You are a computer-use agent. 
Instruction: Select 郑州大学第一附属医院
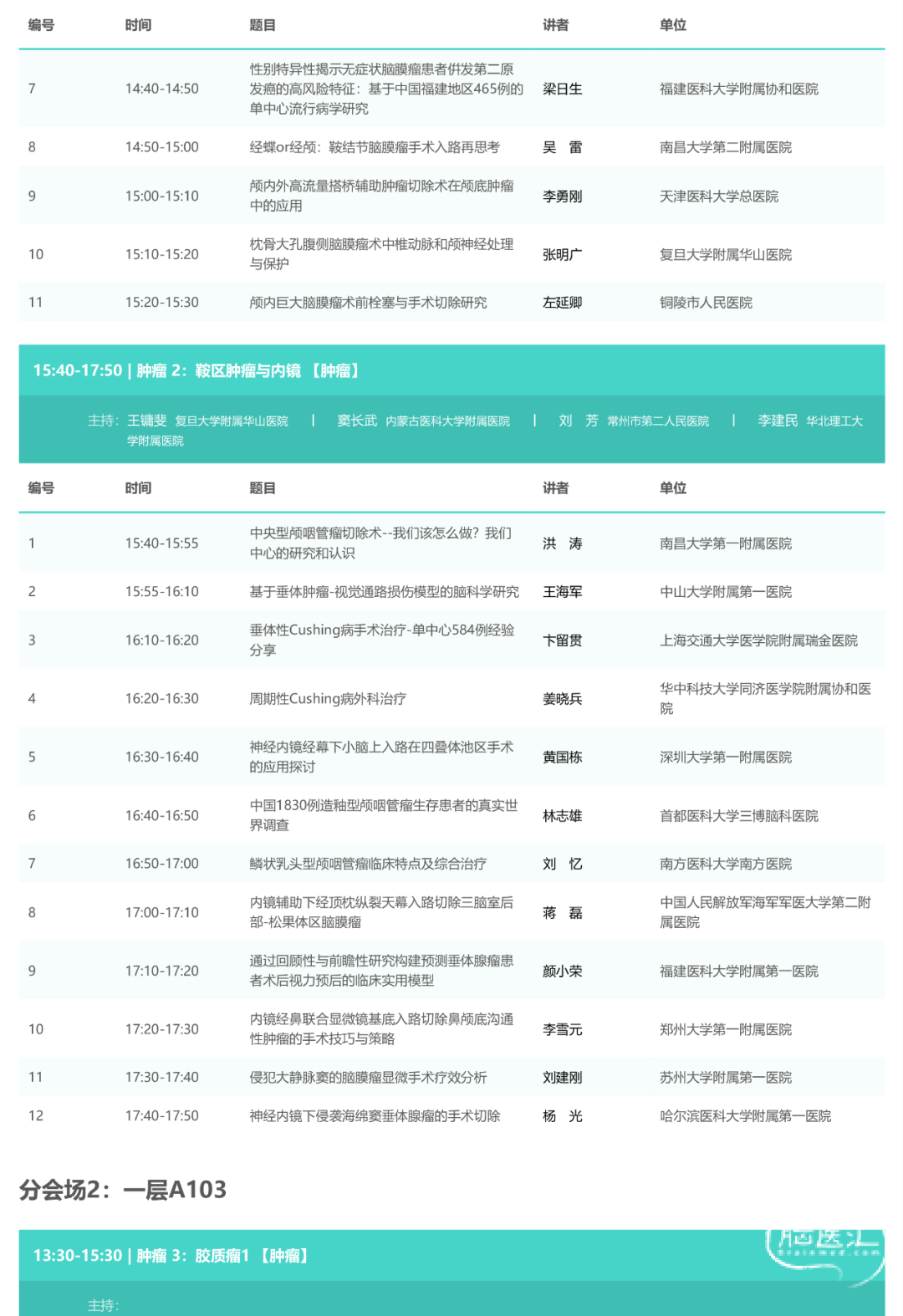point(726,1030)
